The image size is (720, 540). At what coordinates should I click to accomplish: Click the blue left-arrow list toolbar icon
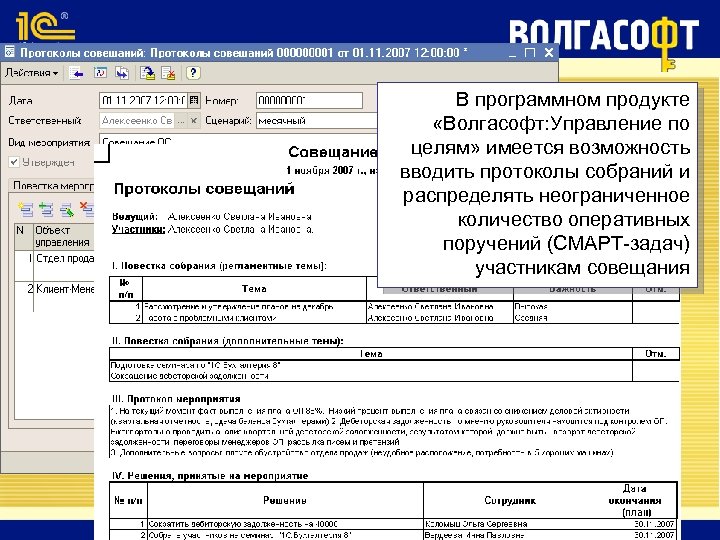click(77, 73)
